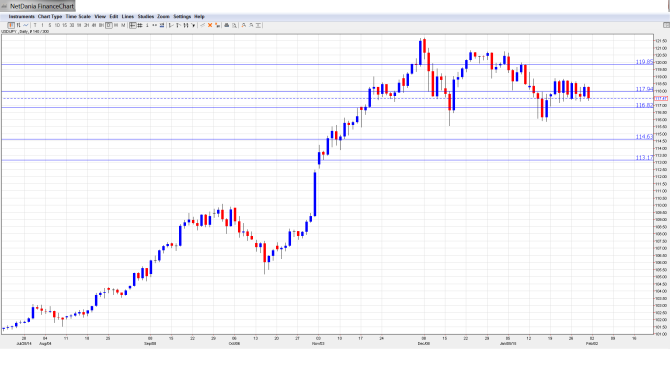The height and width of the screenshot is (377, 670).
Task: Select the arrow-down drawing tool
Action: 193,26
